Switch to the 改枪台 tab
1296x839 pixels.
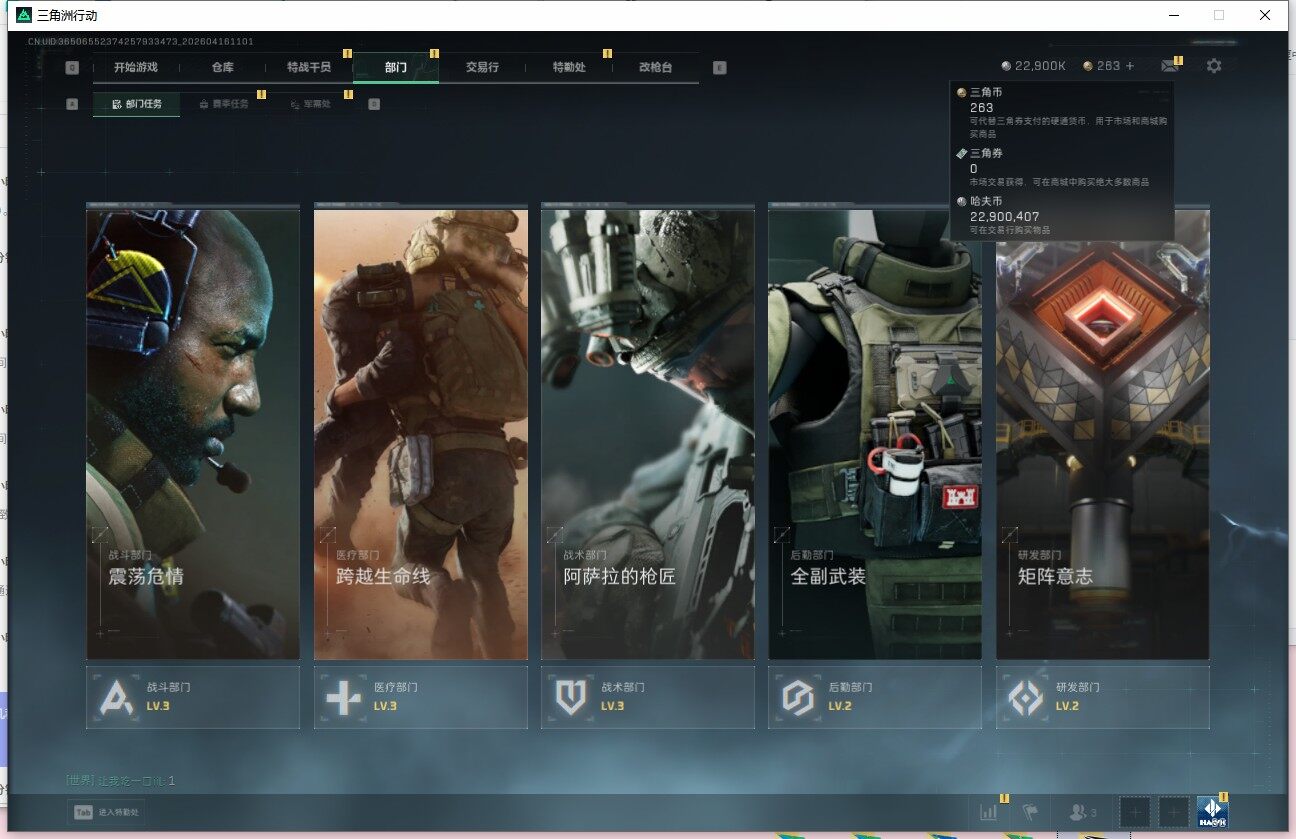coord(655,67)
